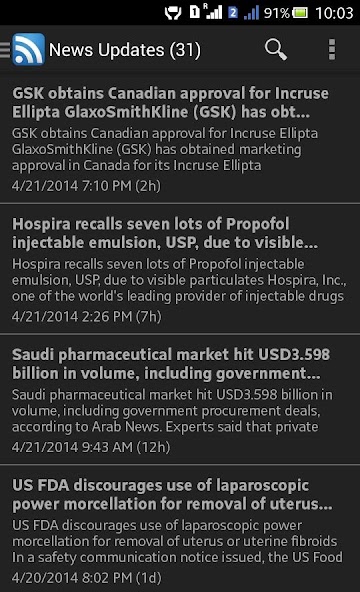This screenshot has width=360, height=592.
Task: Select the US FDA article summary text
Action: coord(177,541)
